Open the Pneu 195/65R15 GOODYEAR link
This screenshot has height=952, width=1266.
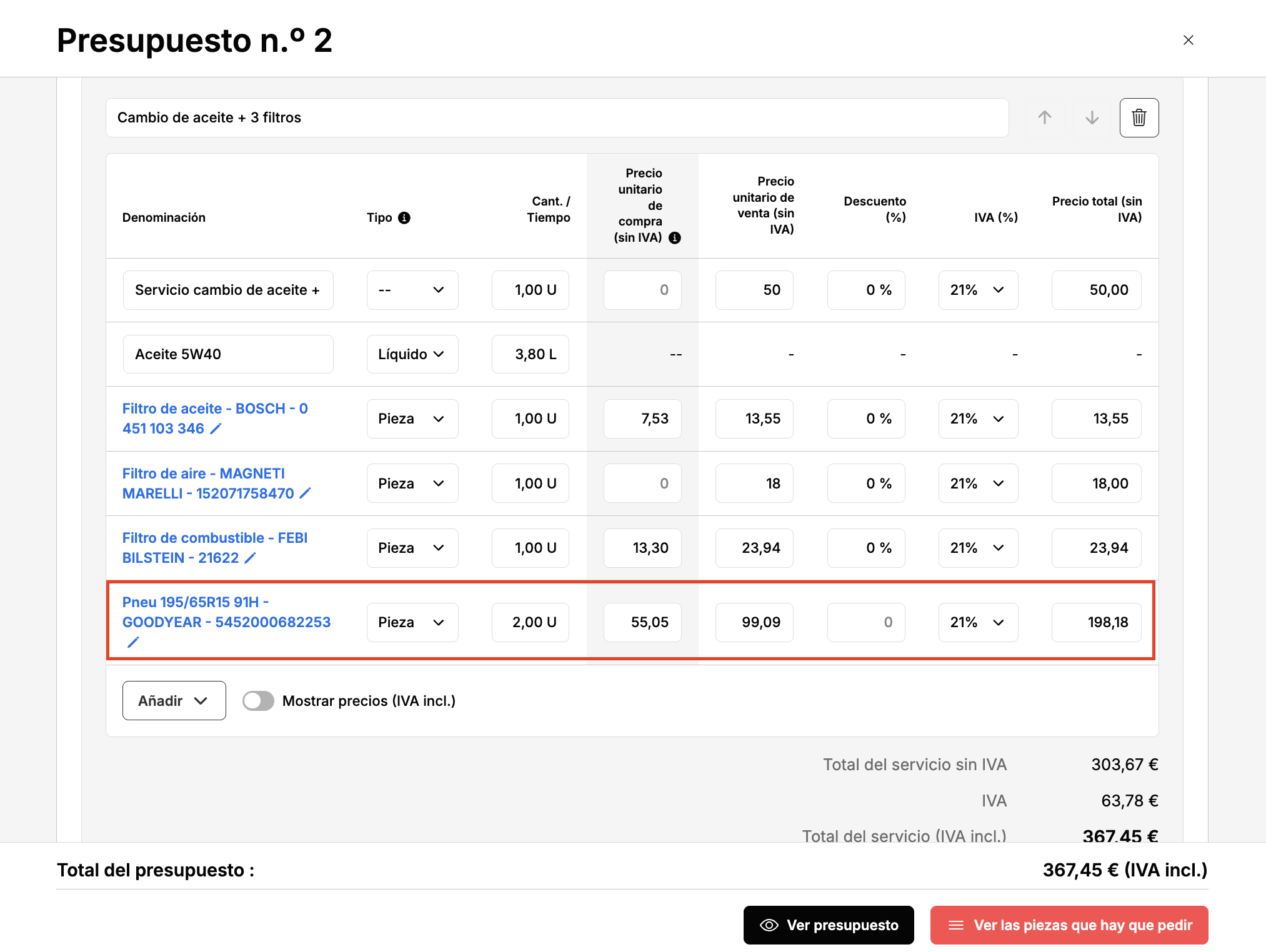coord(226,612)
